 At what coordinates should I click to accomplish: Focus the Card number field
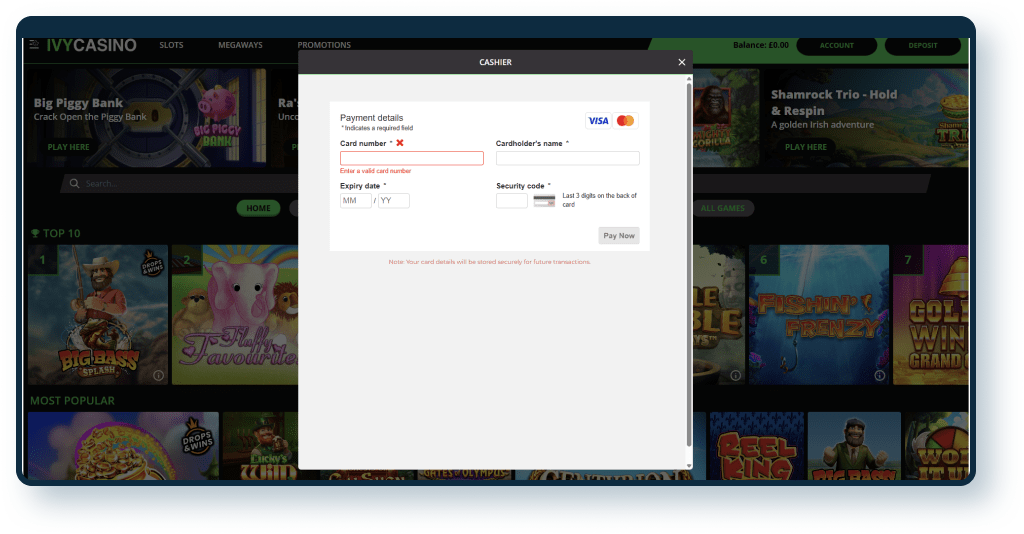[x=411, y=158]
